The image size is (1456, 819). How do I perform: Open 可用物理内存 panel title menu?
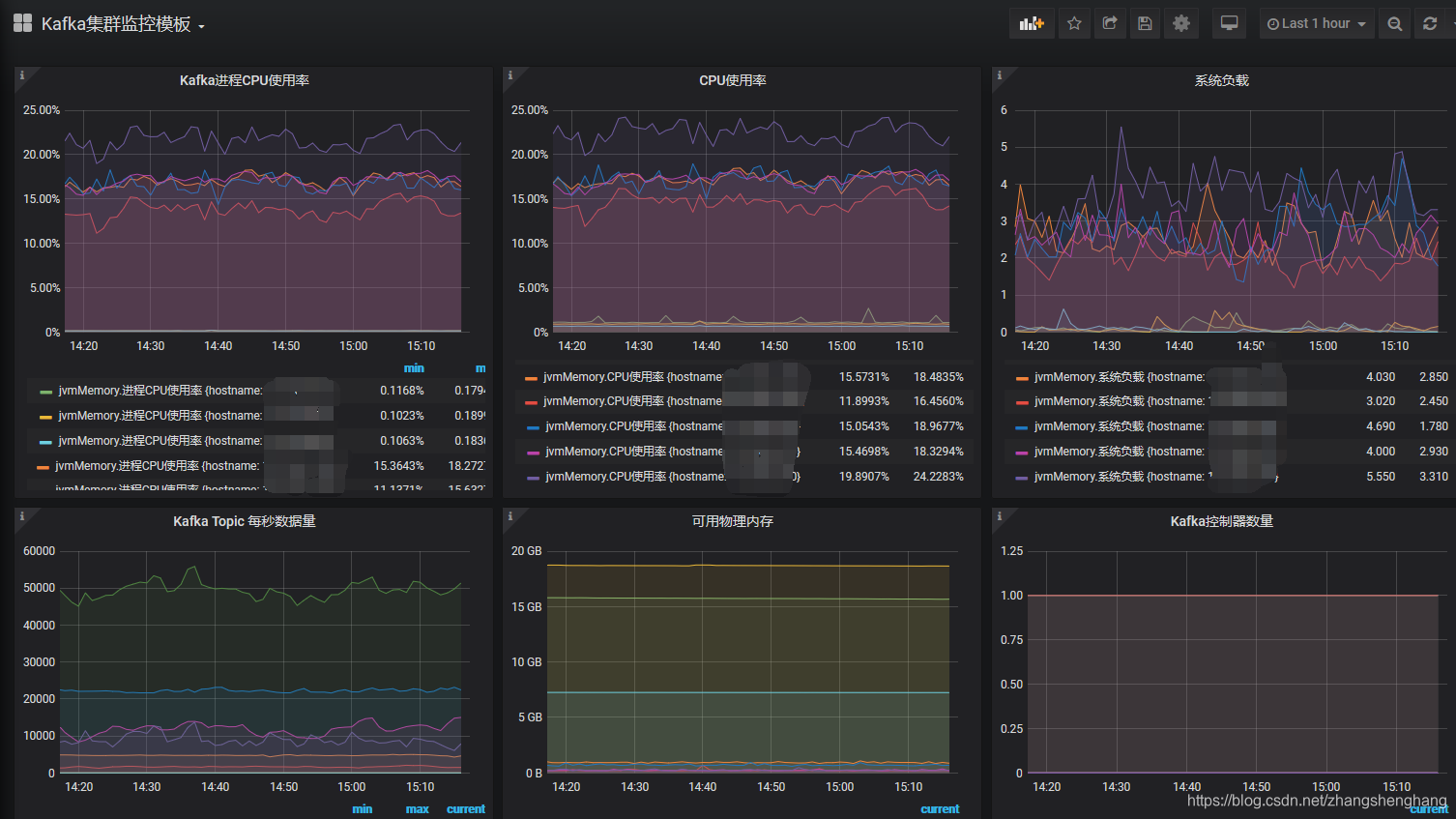tap(733, 521)
